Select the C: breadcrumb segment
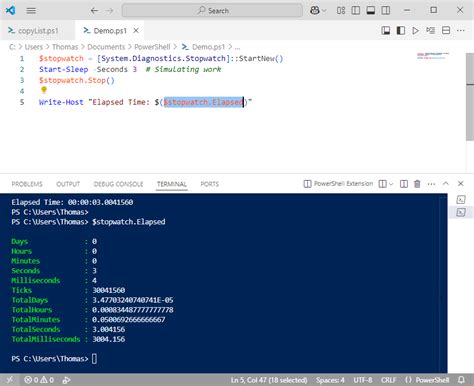Viewport: 474px width, 386px height. point(12,47)
